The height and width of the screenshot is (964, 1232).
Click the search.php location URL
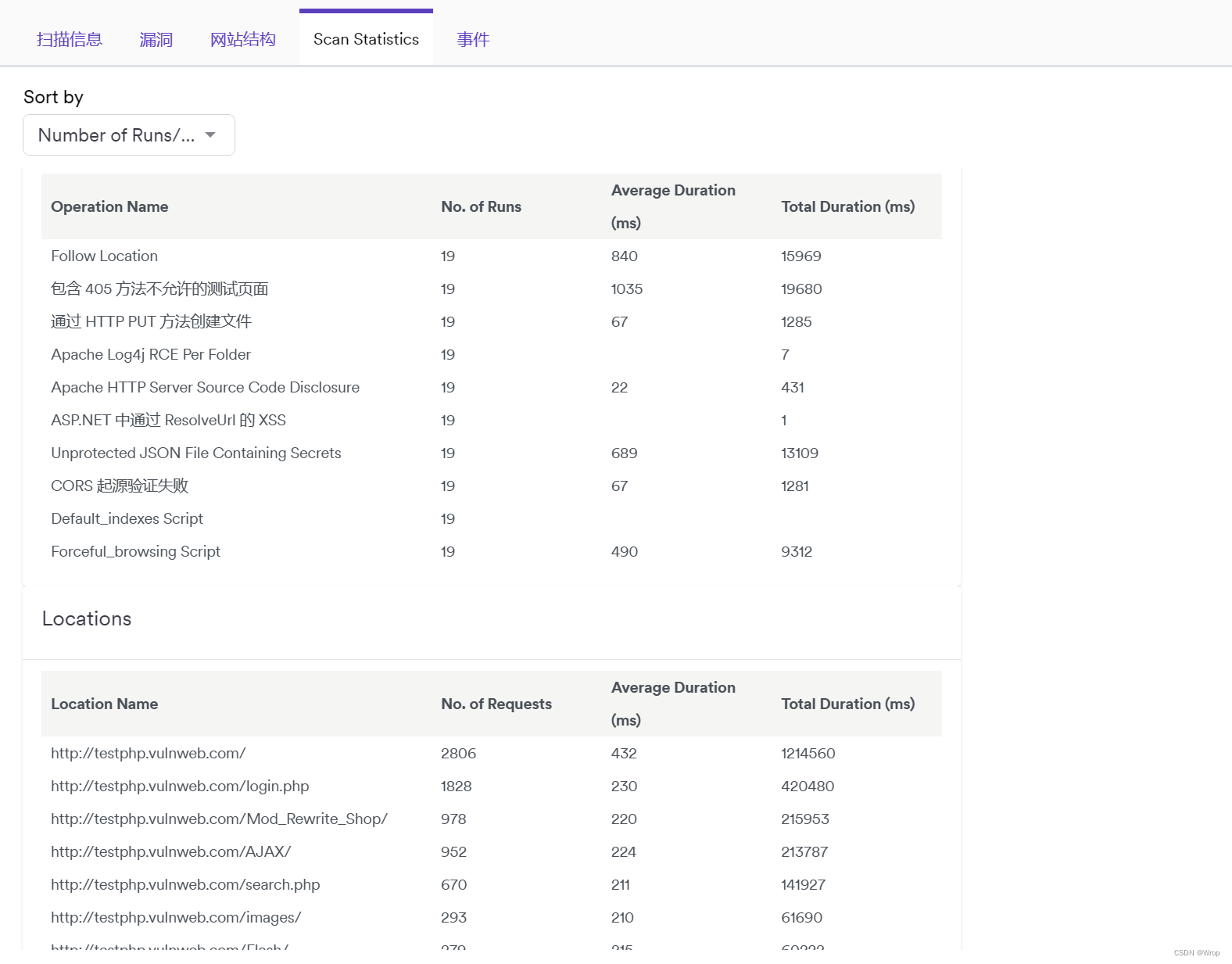(x=185, y=885)
